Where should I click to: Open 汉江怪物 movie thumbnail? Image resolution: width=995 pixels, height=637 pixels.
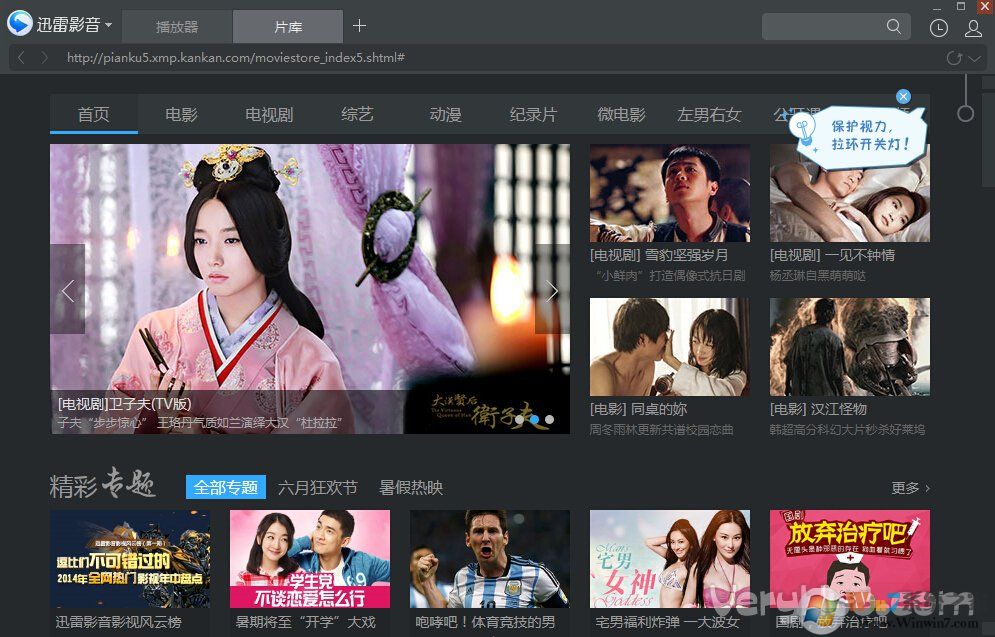(850, 347)
